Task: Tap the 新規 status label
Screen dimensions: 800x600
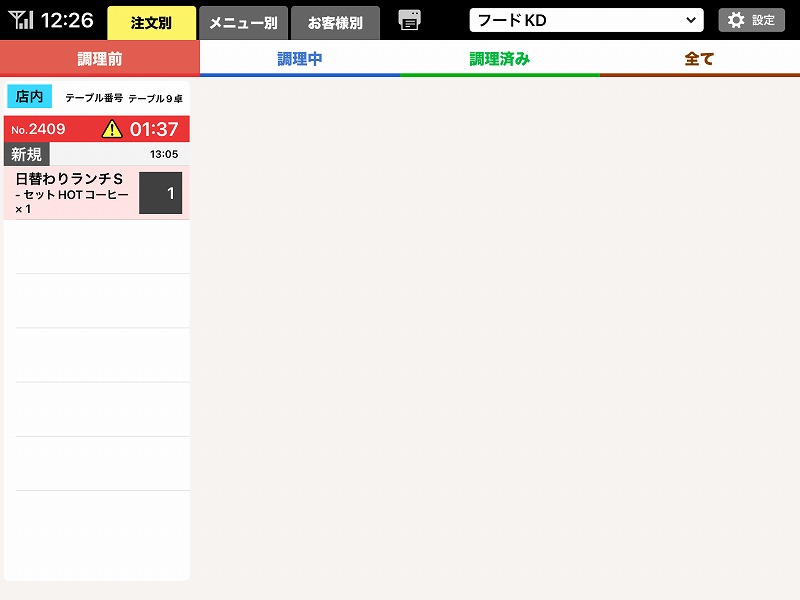Action: [x=26, y=154]
